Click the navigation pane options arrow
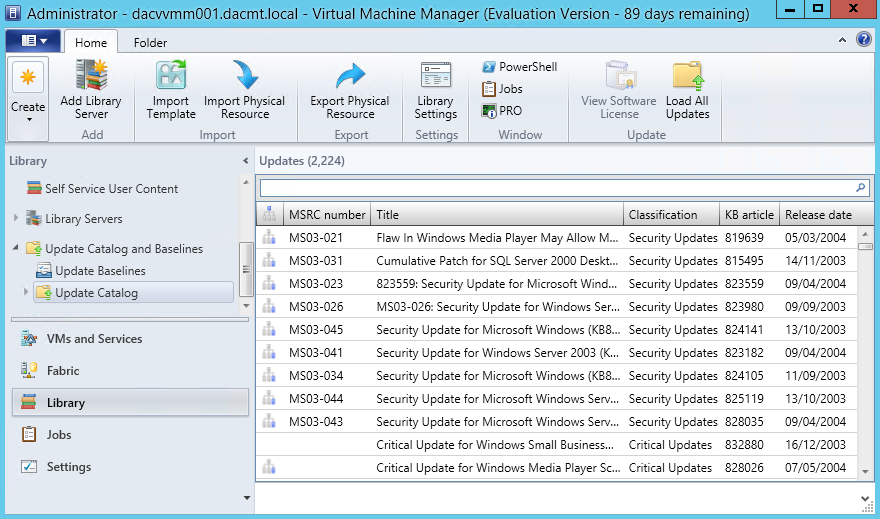Image resolution: width=880 pixels, height=519 pixels. point(246,498)
